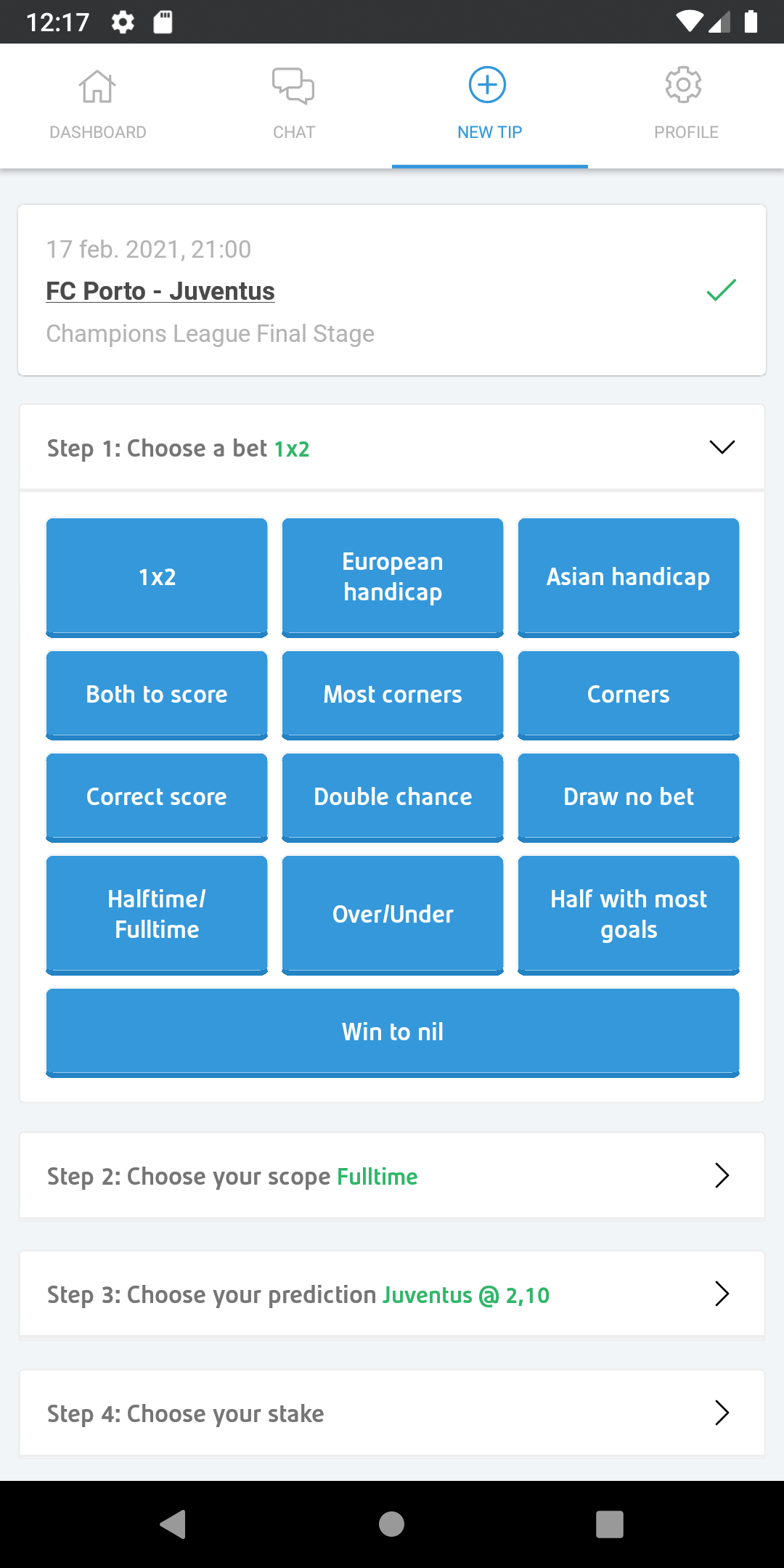Select the Win to nil bet
The height and width of the screenshot is (1568, 784).
point(393,1032)
